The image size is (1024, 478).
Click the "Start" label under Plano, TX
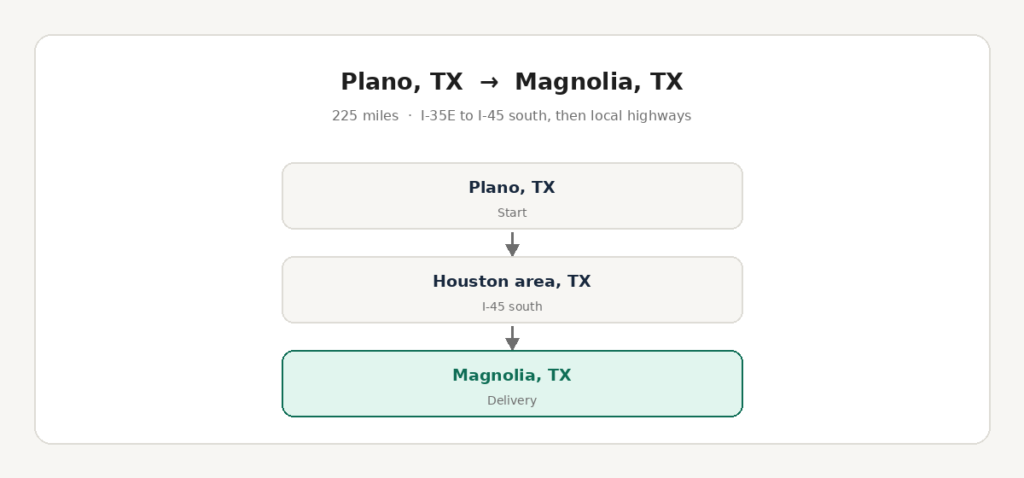coord(512,213)
